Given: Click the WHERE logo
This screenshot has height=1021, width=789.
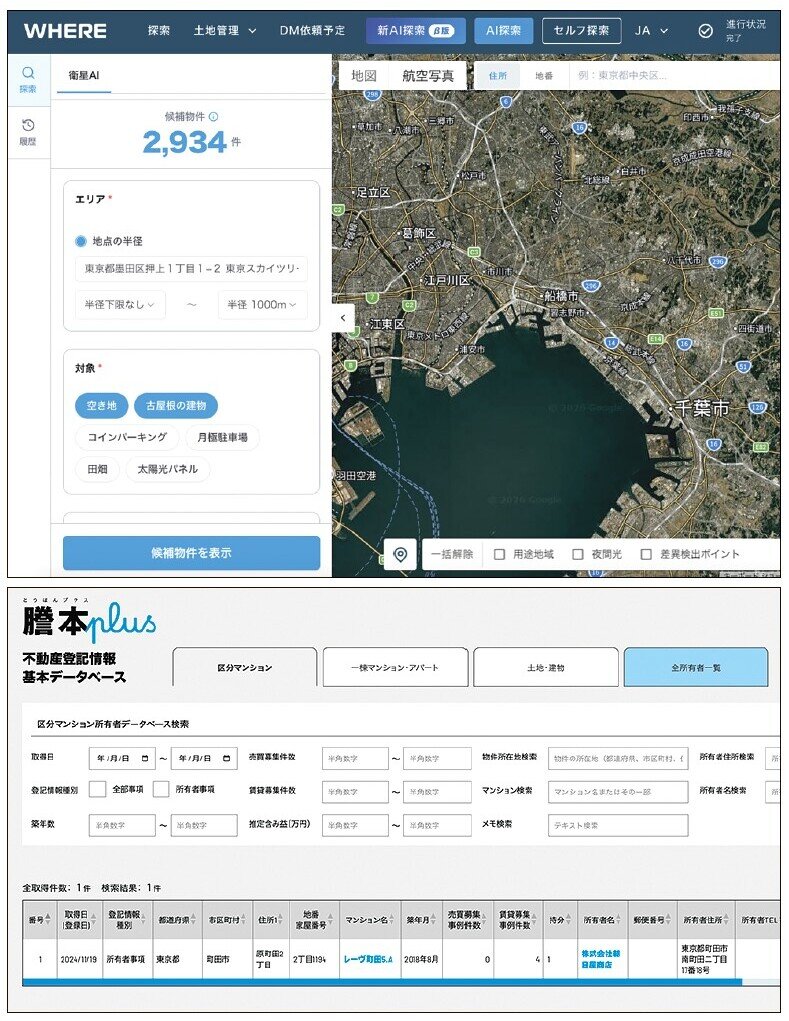Looking at the screenshot, I should [x=65, y=31].
